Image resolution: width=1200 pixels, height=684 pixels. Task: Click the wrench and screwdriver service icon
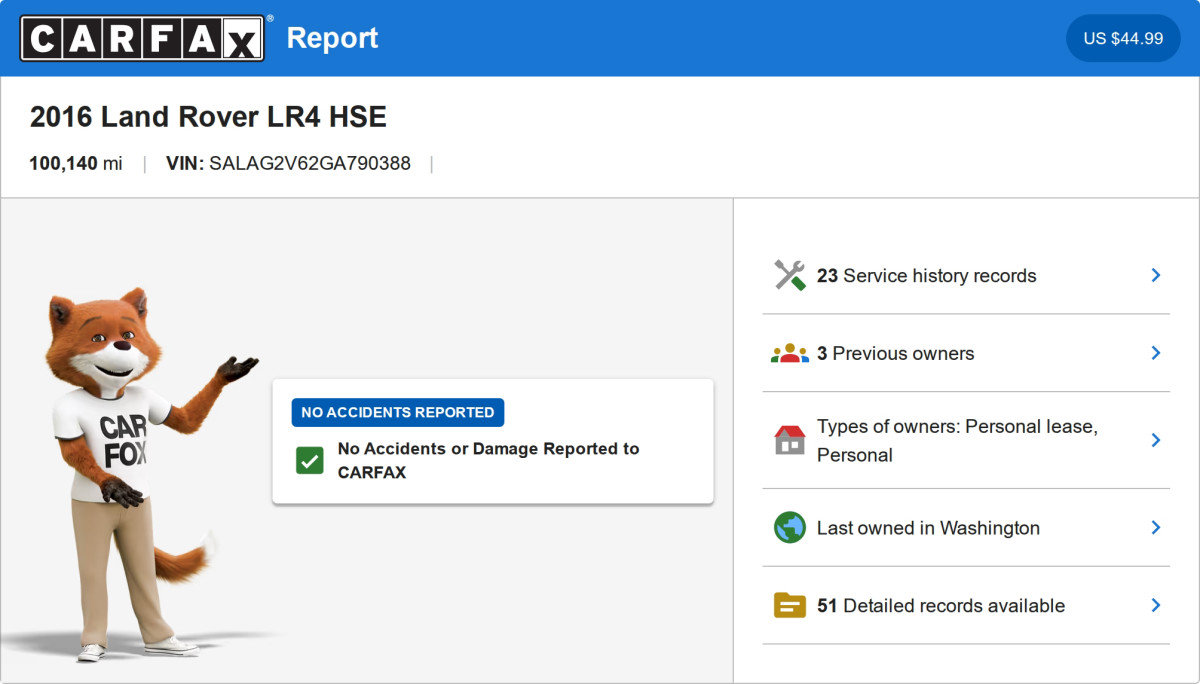[x=790, y=275]
